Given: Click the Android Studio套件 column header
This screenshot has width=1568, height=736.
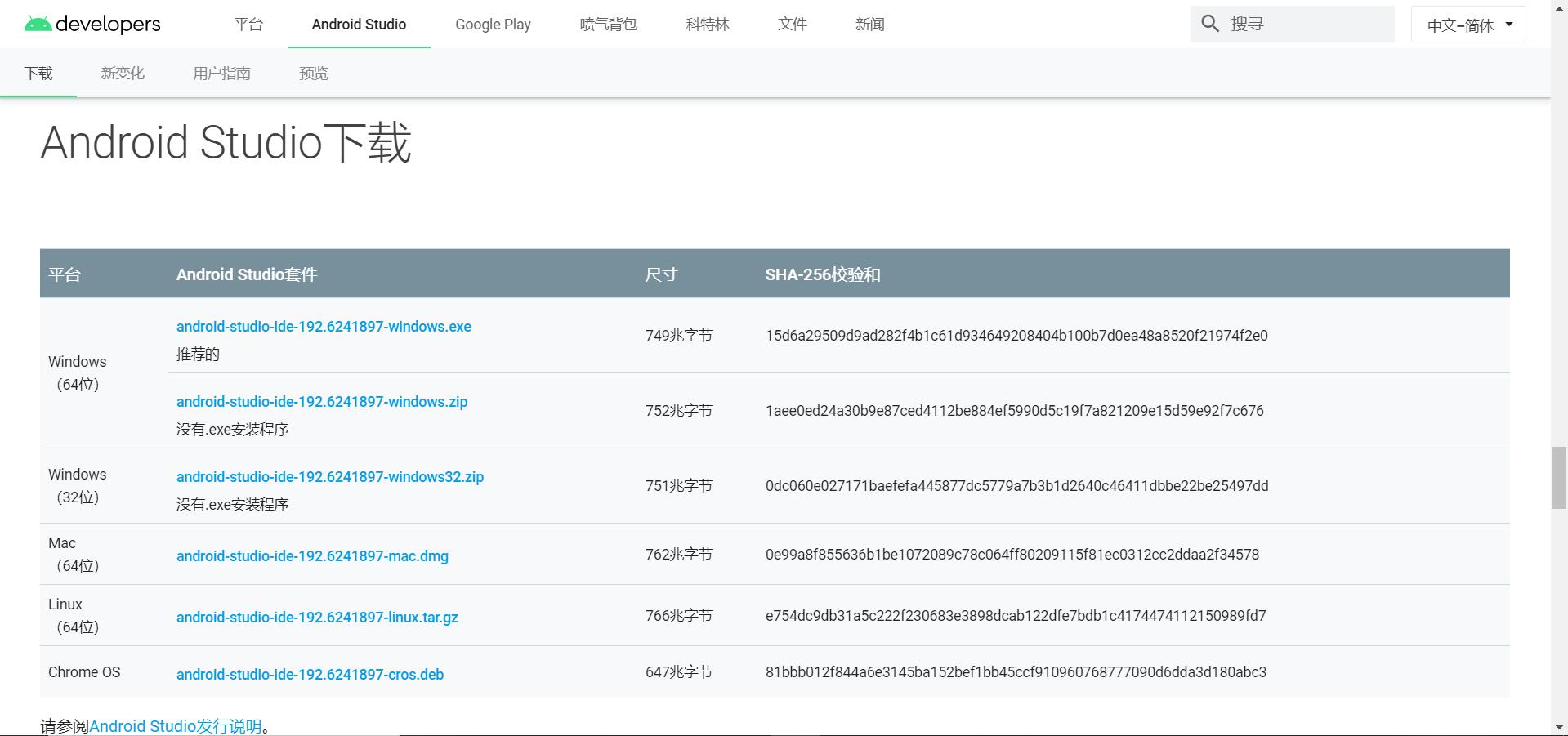Looking at the screenshot, I should [x=247, y=274].
